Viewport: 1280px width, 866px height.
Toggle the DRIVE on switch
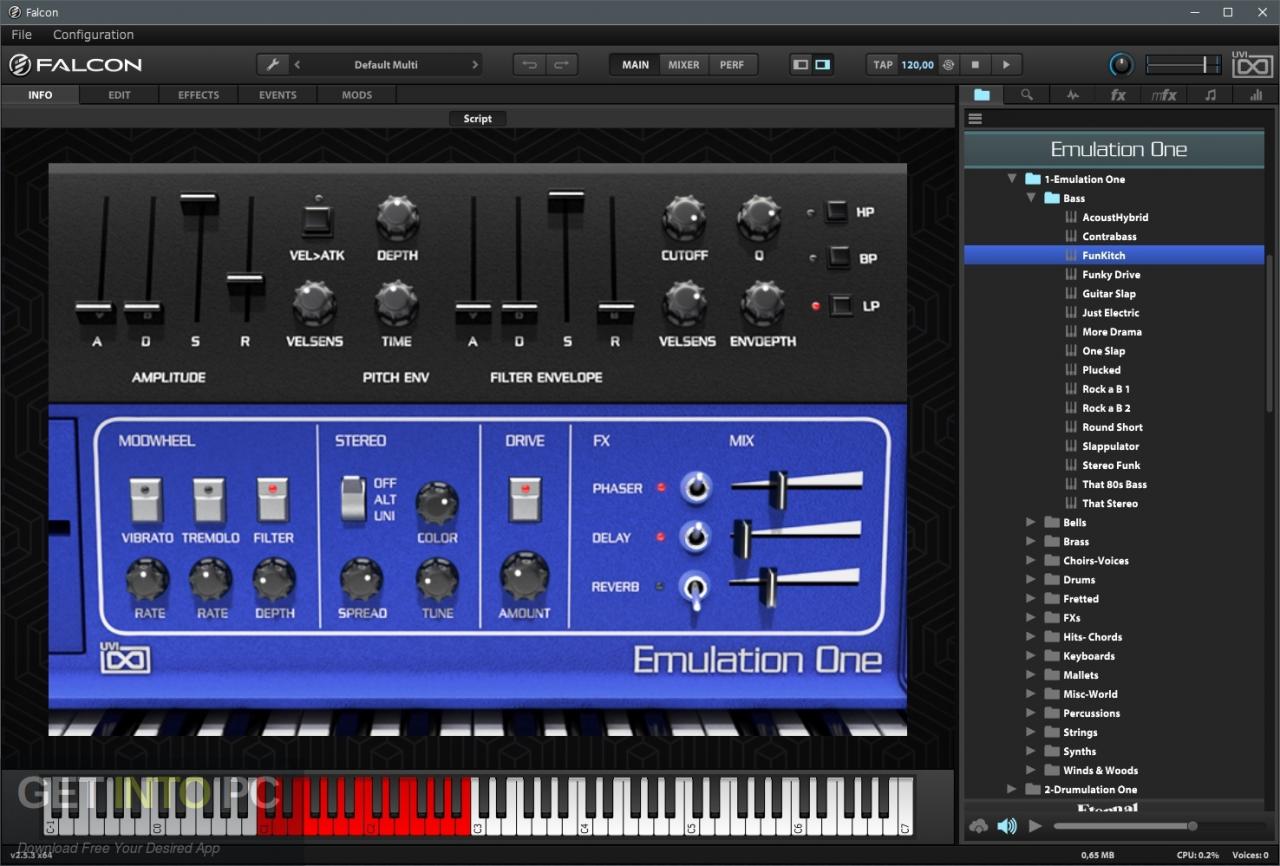click(524, 500)
